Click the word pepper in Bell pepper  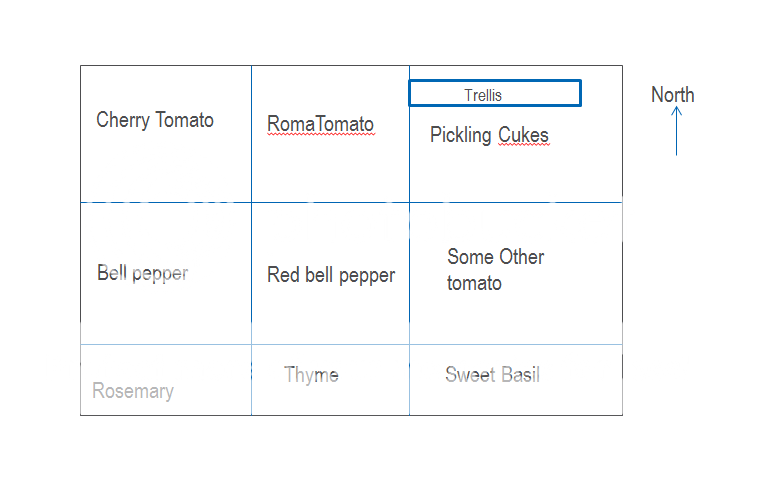point(160,274)
